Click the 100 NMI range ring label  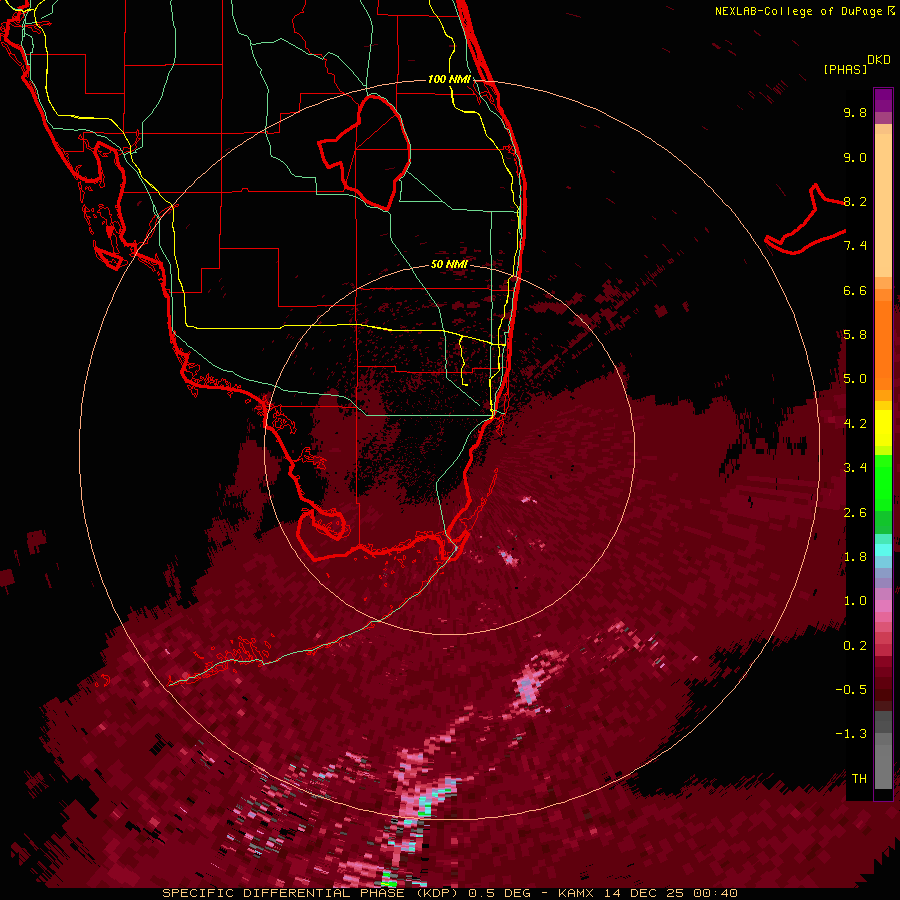(x=449, y=79)
